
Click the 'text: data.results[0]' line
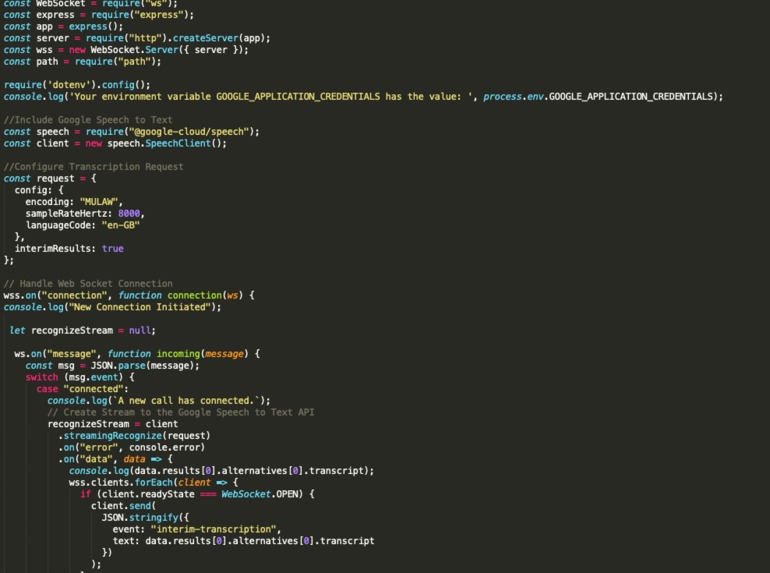coord(244,541)
